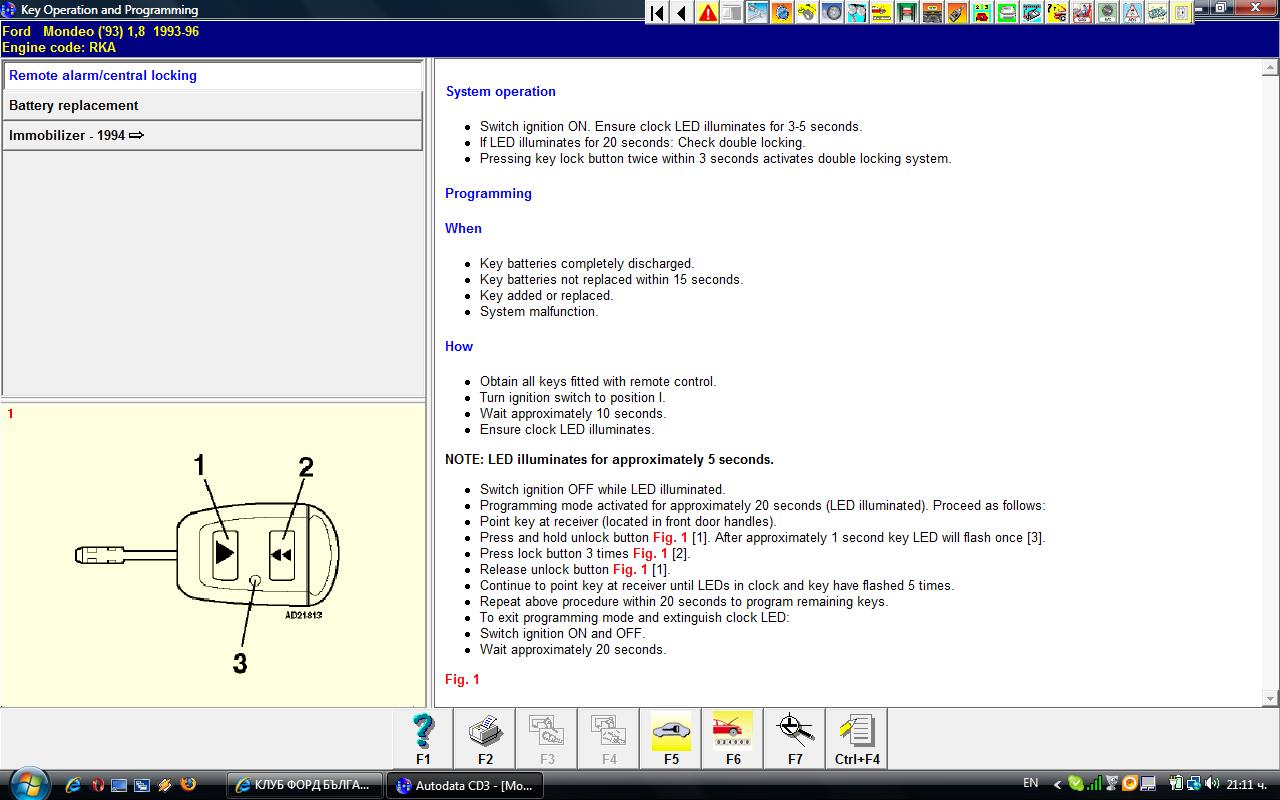Image resolution: width=1280 pixels, height=800 pixels.
Task: Launch Firefox from quick launch
Action: click(187, 785)
